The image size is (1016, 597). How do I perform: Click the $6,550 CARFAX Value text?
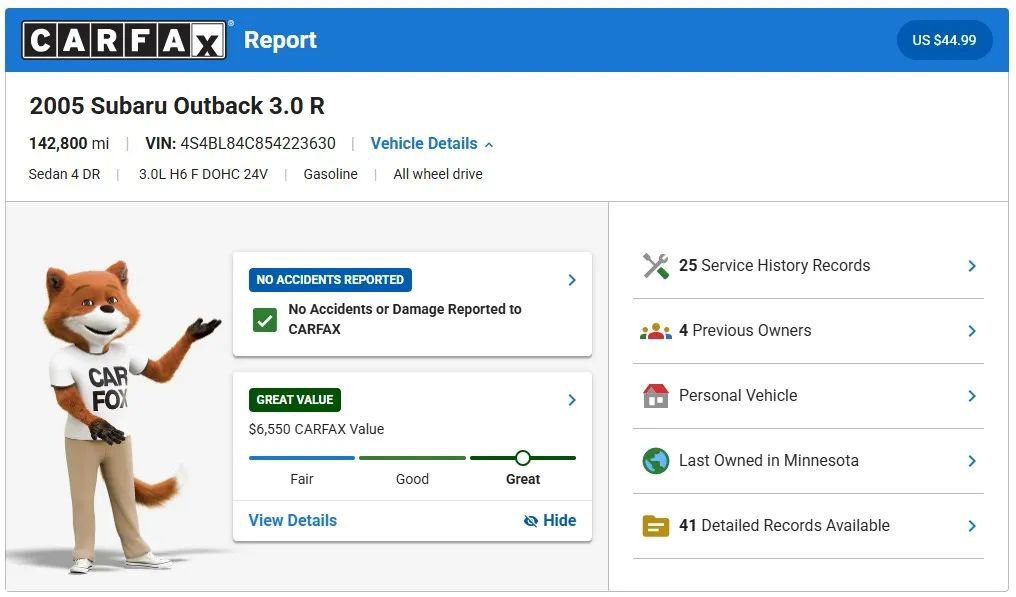tap(316, 429)
